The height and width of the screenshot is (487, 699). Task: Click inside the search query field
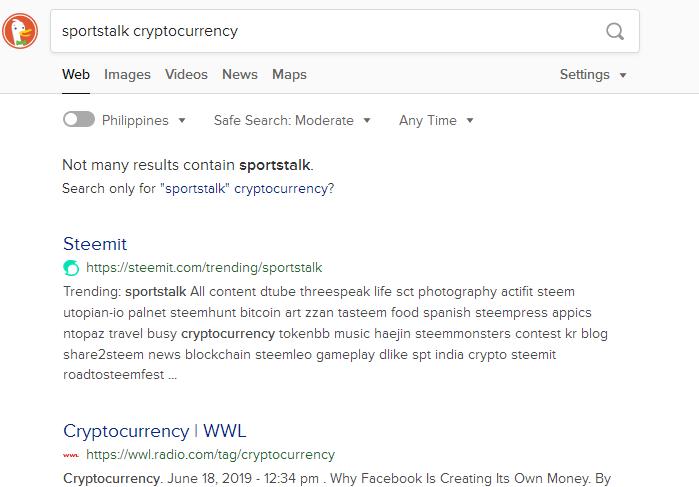tap(330, 31)
